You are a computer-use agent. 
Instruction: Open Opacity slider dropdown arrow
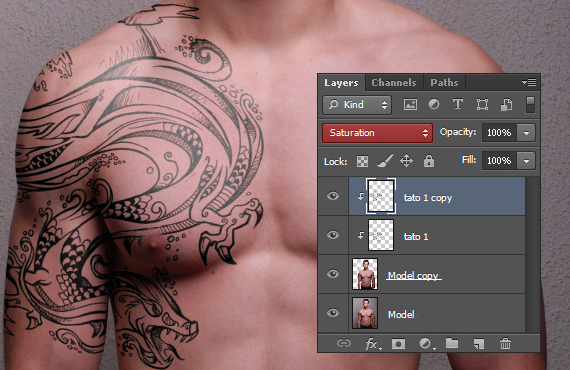click(526, 133)
